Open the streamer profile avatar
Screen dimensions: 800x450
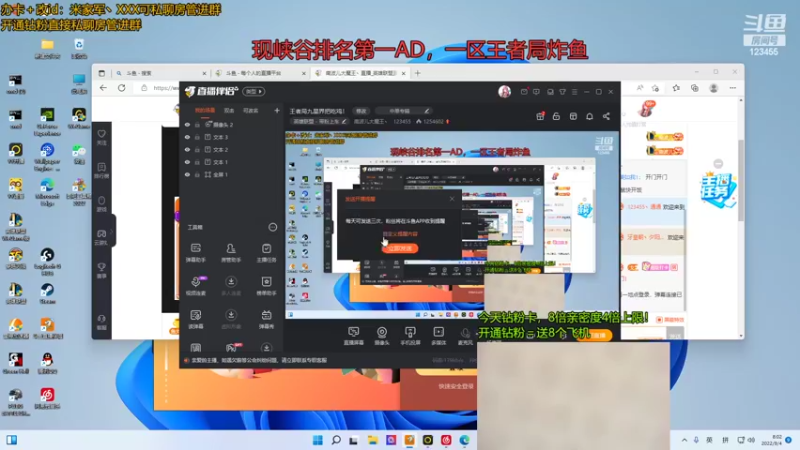click(x=504, y=91)
